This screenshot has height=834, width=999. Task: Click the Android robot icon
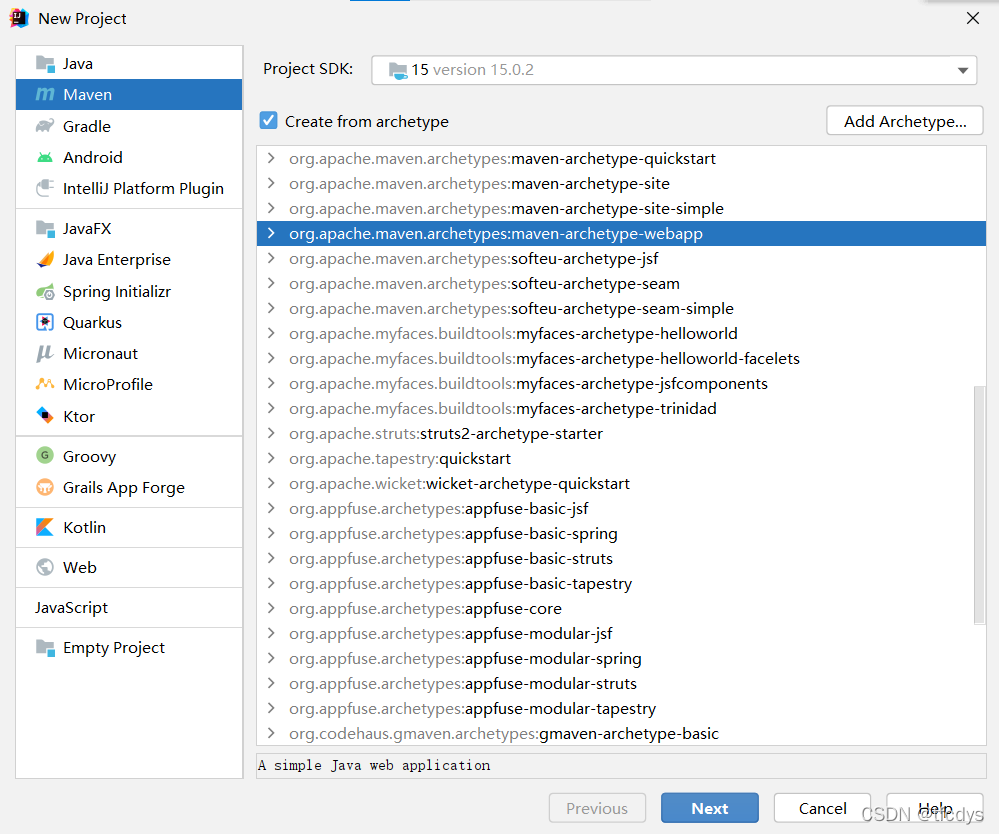pos(45,157)
